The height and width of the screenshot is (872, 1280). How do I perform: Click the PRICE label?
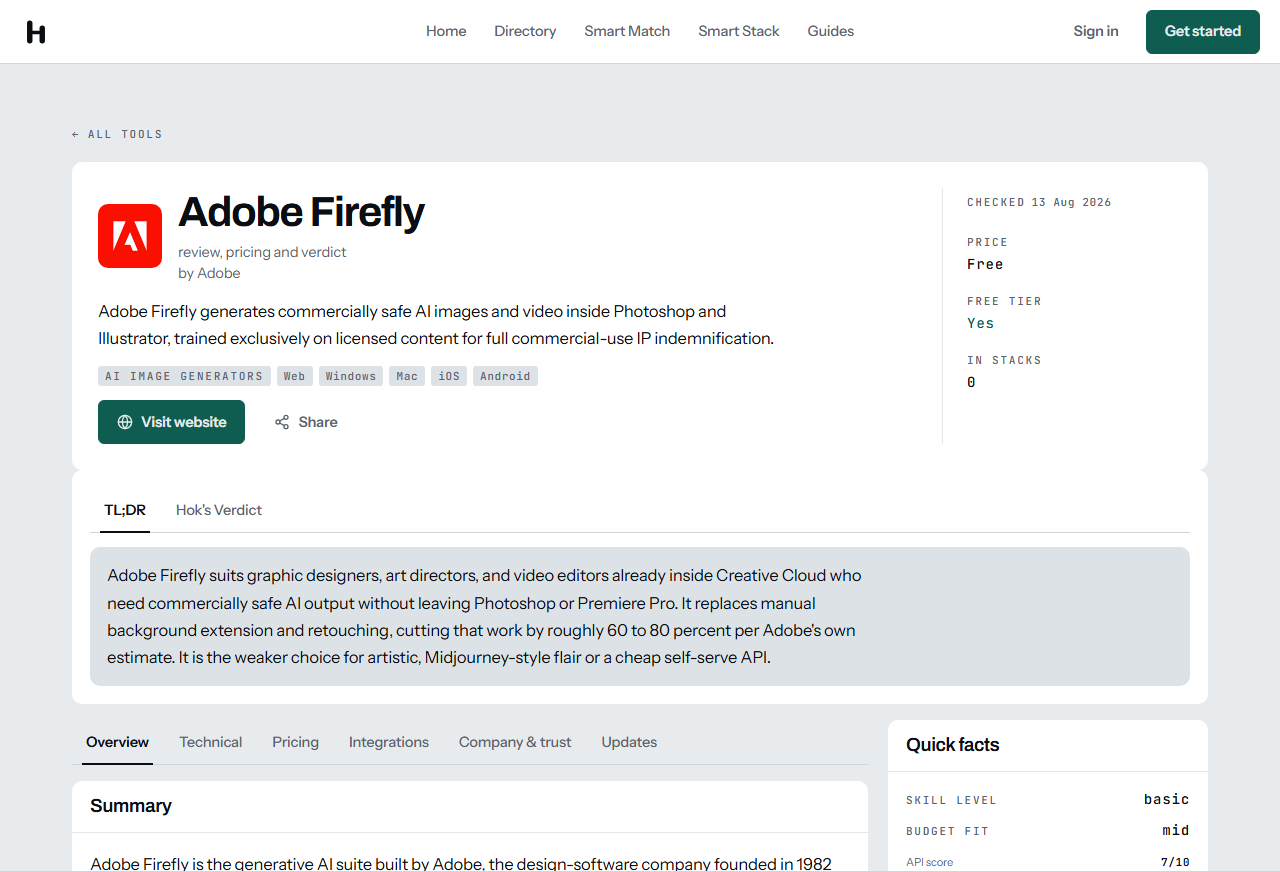987,242
